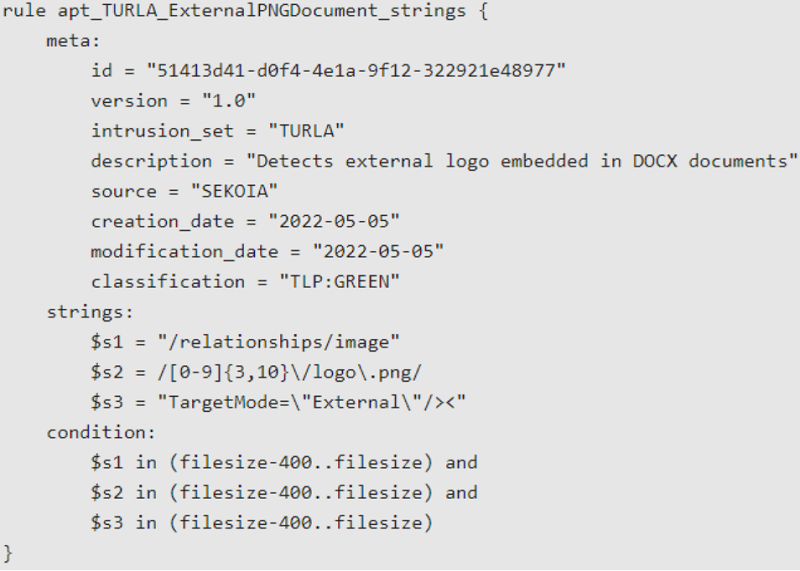This screenshot has height=571, width=800.
Task: Click the condition: section keyword
Action: pyautogui.click(x=101, y=432)
